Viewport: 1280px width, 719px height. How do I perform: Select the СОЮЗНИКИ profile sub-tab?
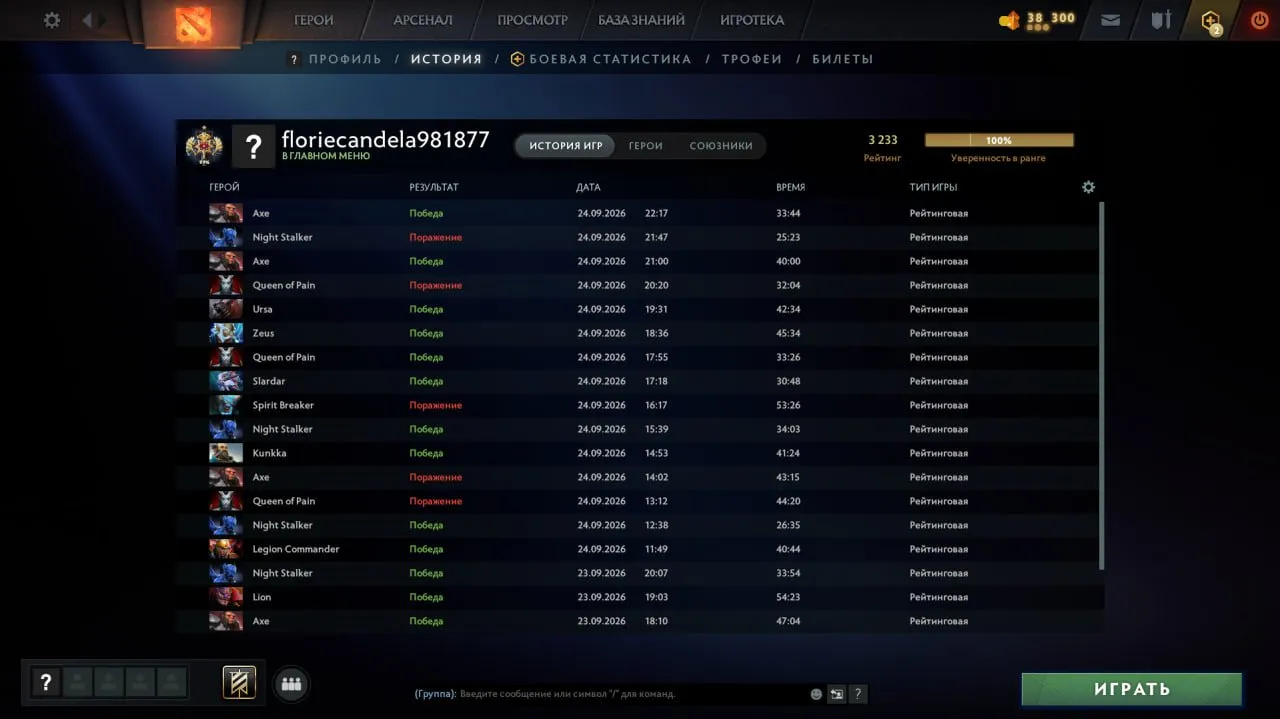coord(721,146)
